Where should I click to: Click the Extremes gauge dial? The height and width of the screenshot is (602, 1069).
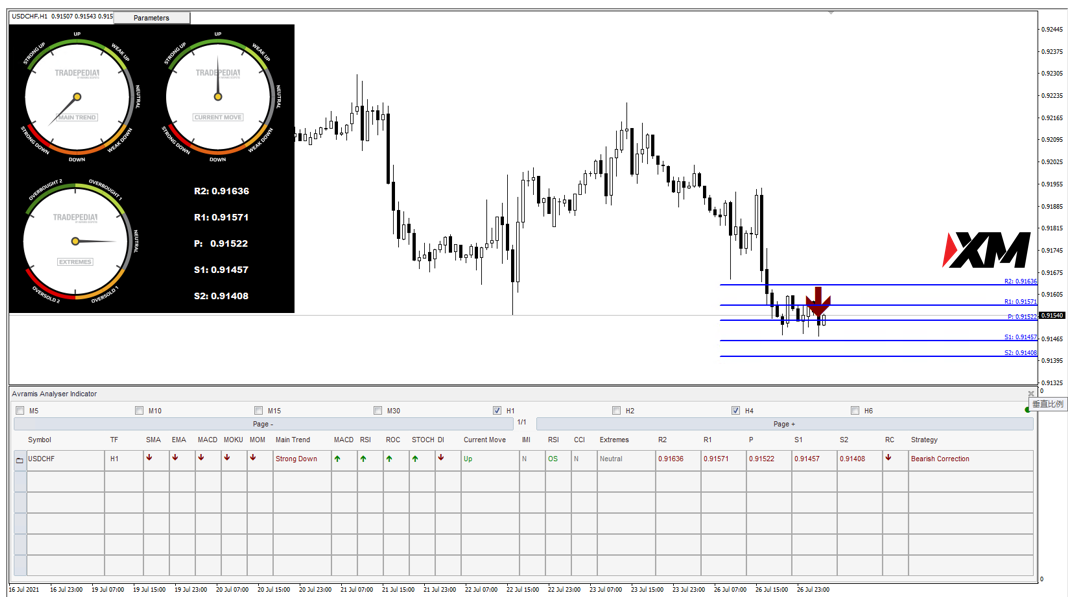point(75,241)
